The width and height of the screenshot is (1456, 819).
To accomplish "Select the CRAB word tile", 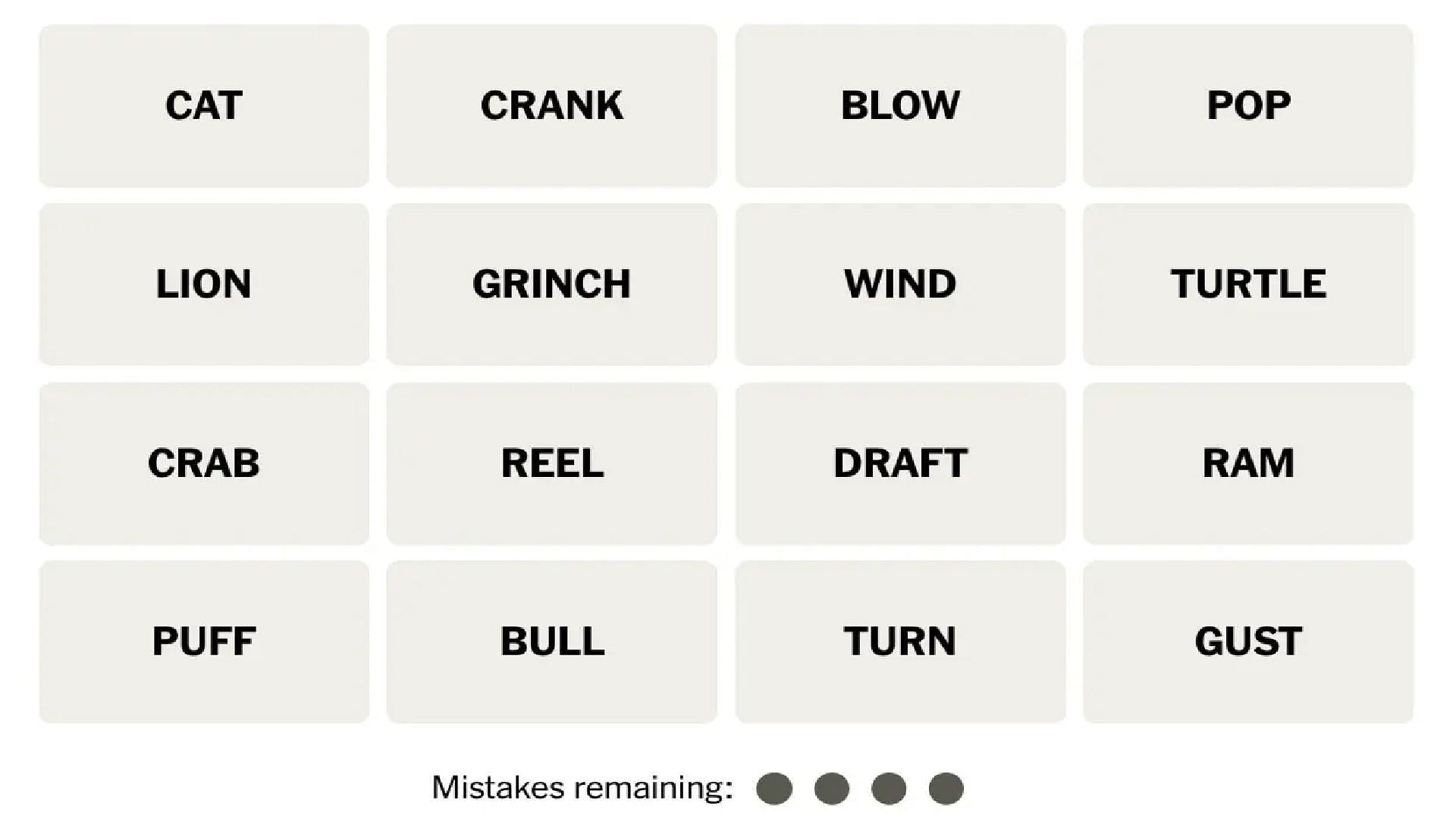I will pos(204,462).
